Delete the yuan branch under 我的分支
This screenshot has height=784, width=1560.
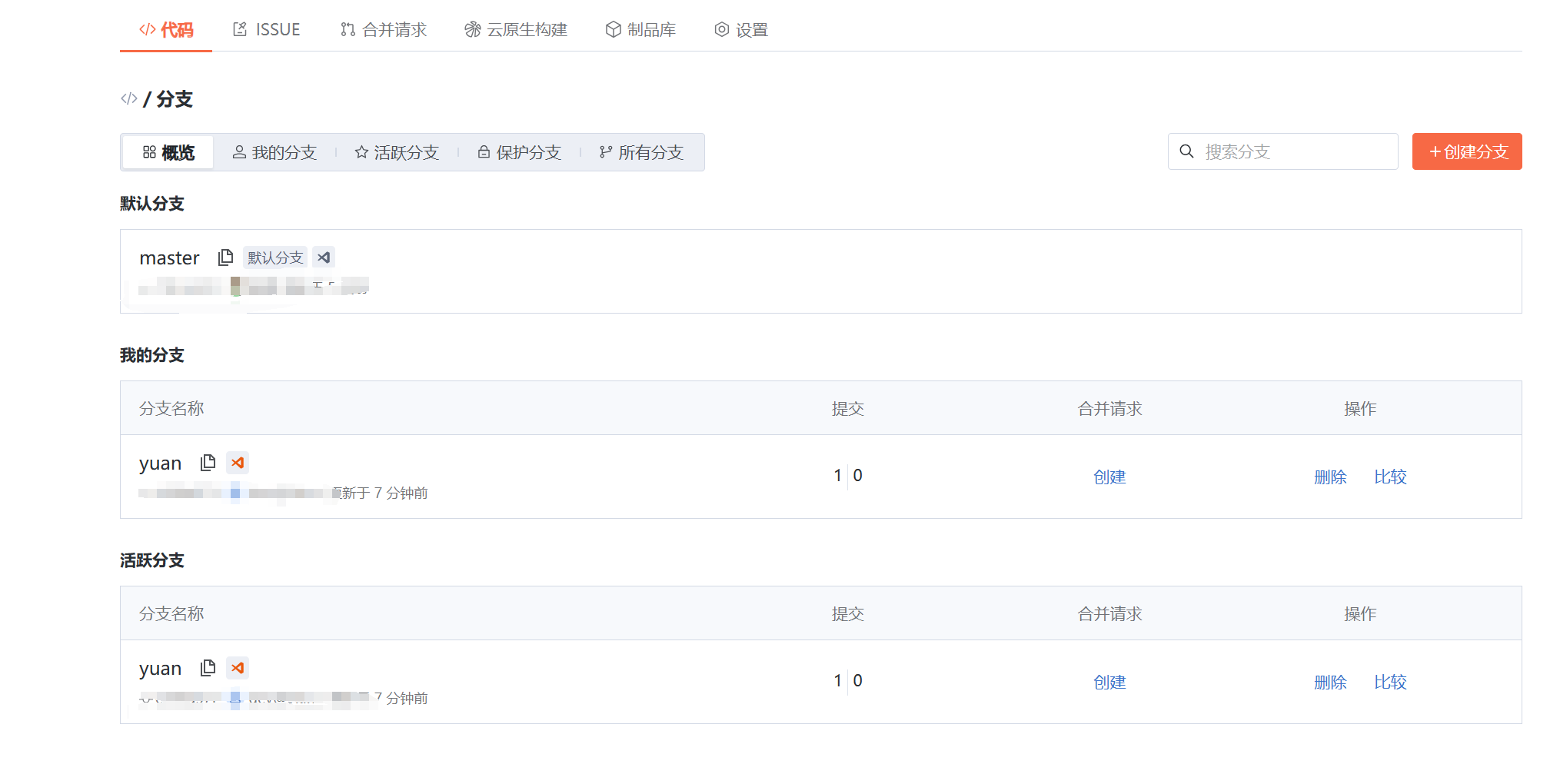[x=1331, y=477]
